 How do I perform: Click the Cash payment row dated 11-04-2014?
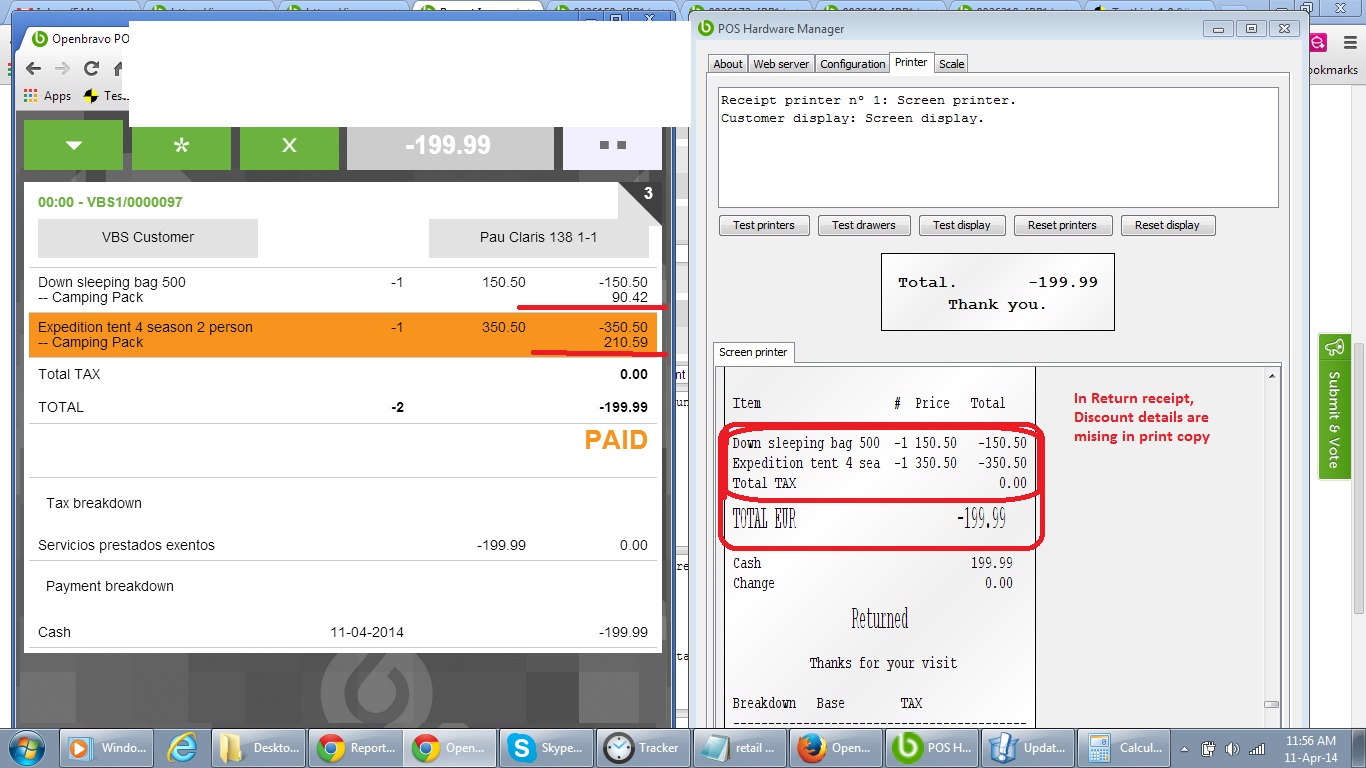pyautogui.click(x=343, y=632)
